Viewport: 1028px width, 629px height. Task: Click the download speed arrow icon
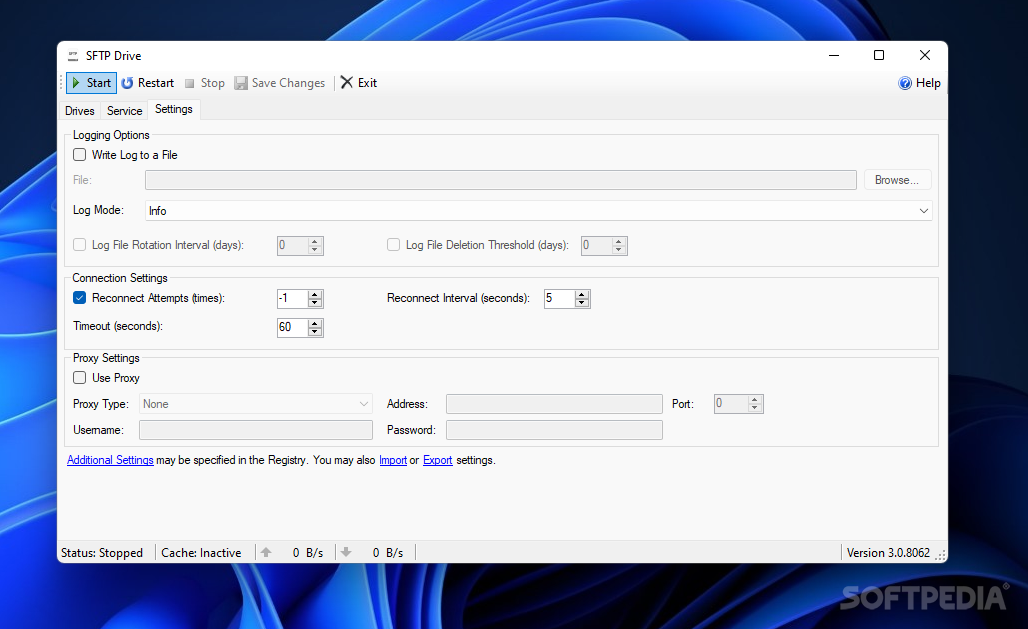click(346, 552)
